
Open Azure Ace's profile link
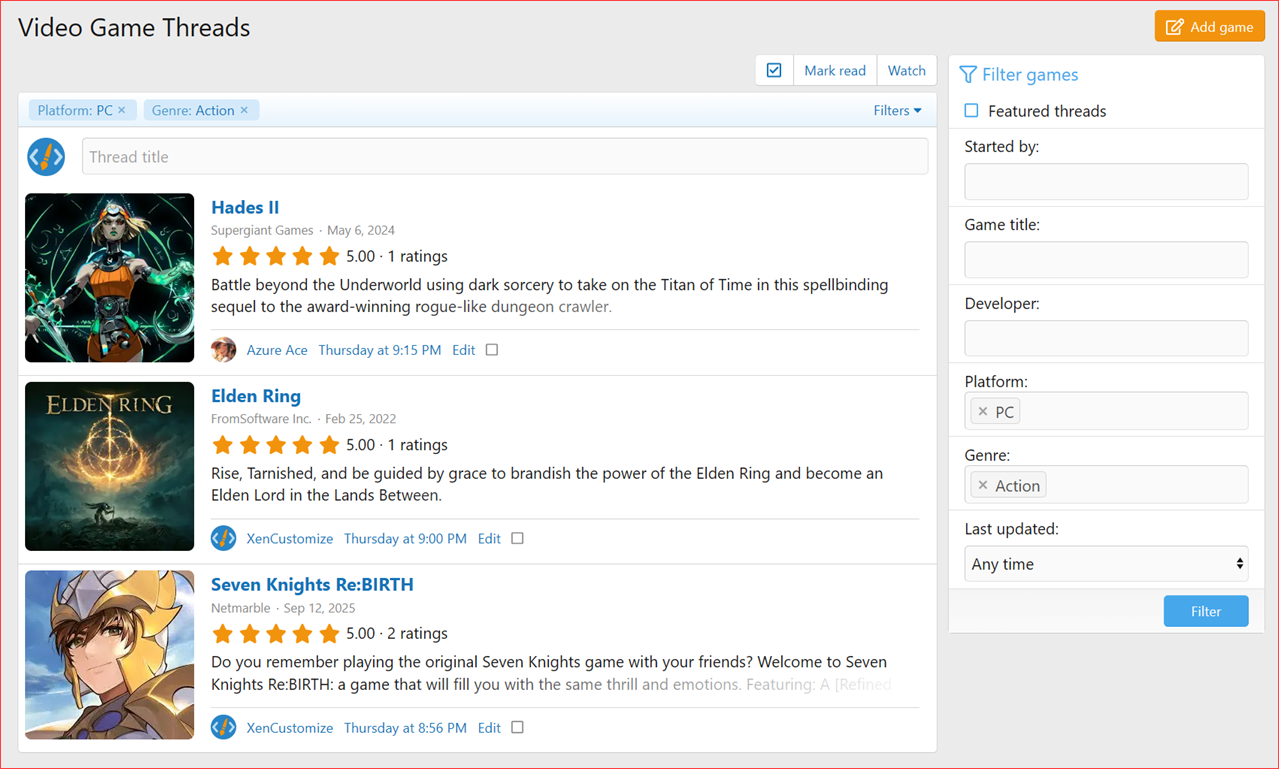tap(277, 350)
